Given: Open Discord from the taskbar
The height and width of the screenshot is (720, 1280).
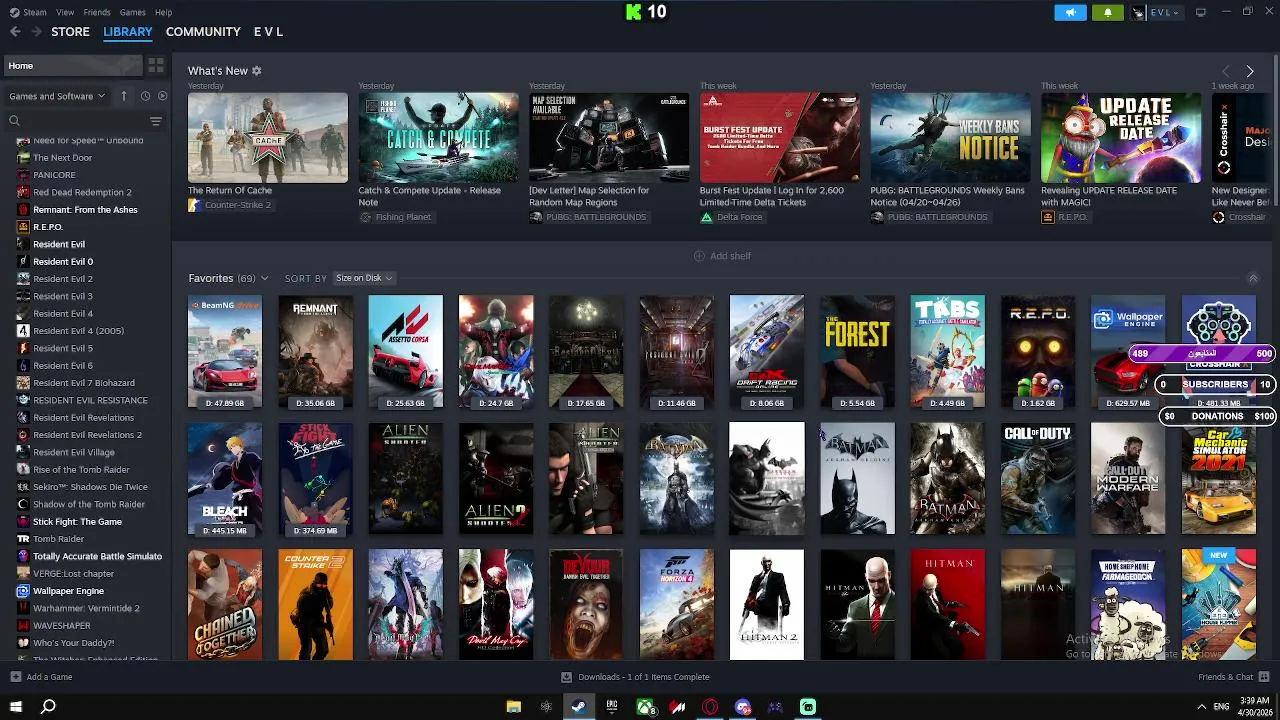Looking at the screenshot, I should click(x=743, y=707).
